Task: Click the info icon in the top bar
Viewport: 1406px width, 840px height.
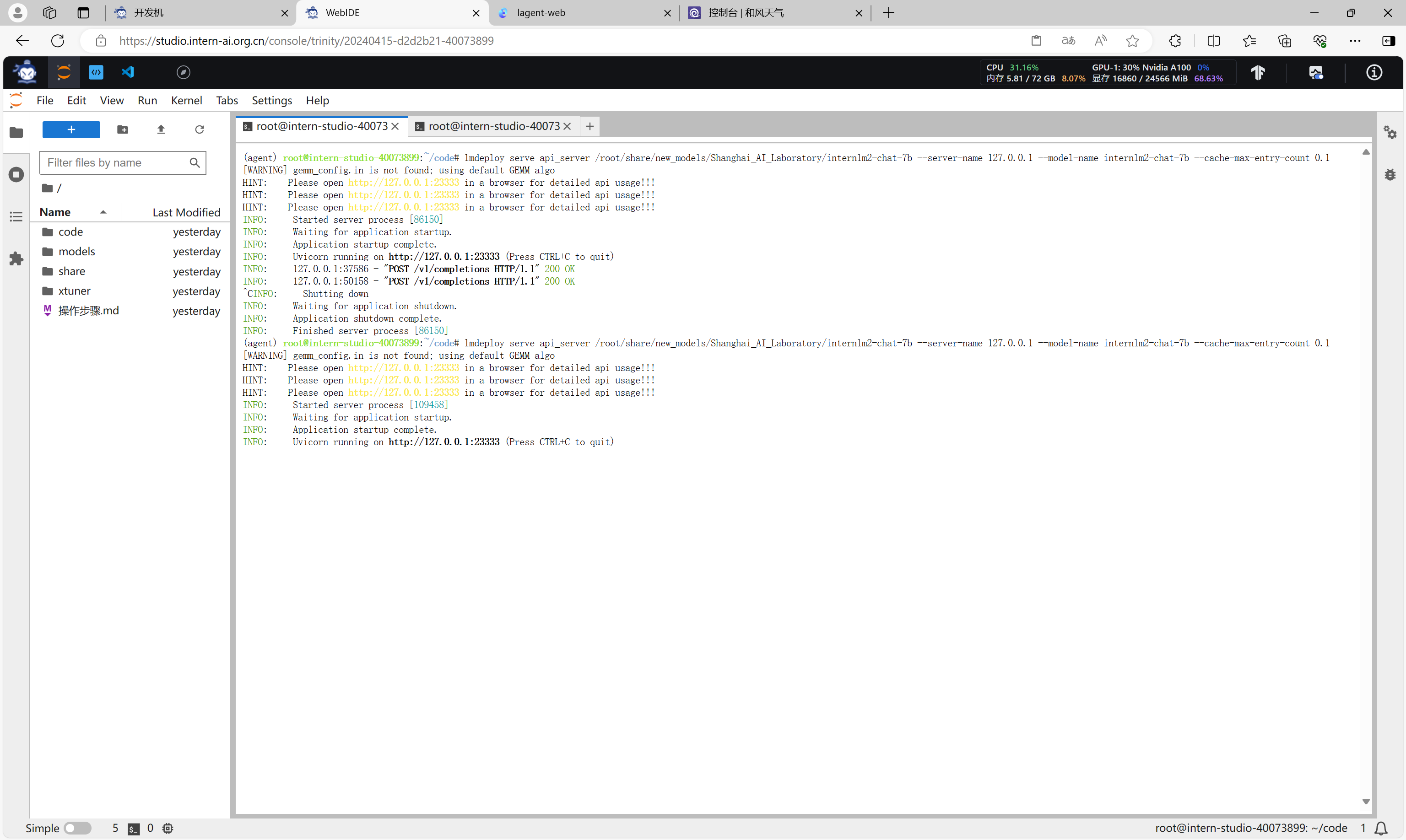Action: click(1374, 72)
